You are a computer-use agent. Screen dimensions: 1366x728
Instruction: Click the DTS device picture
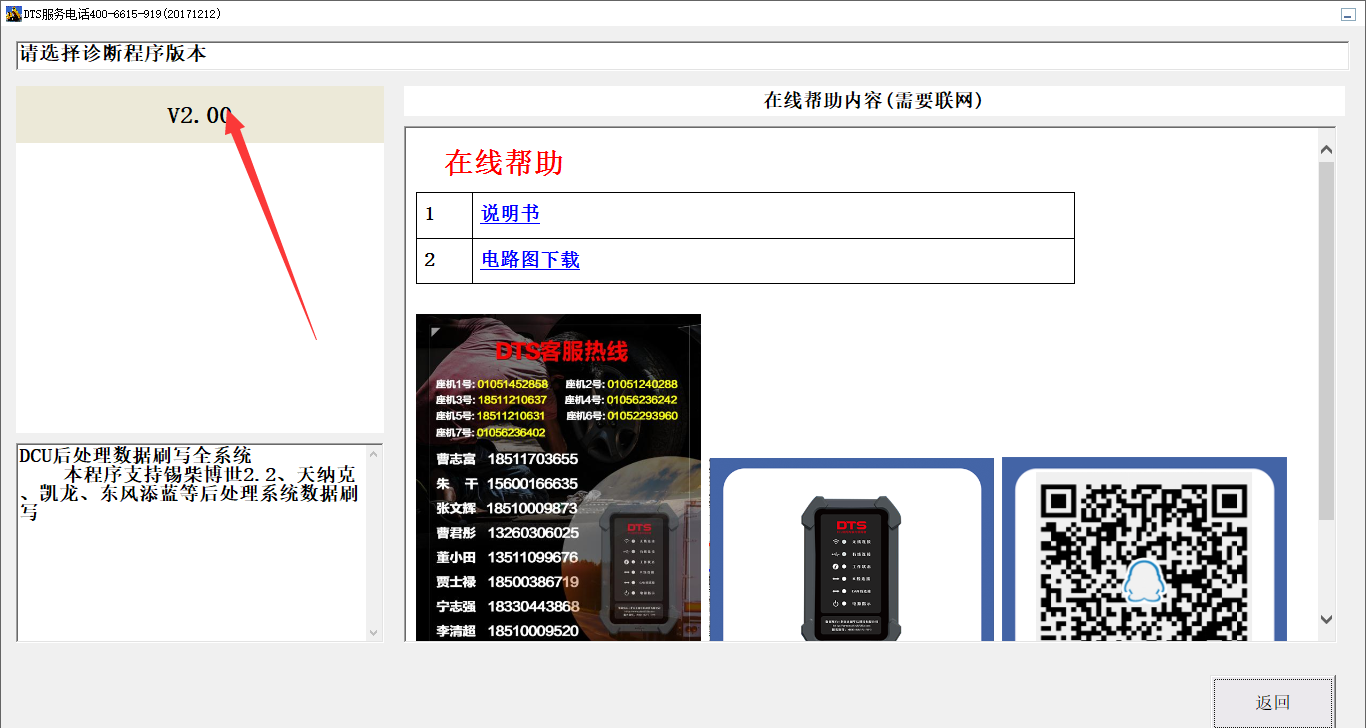[x=851, y=549]
